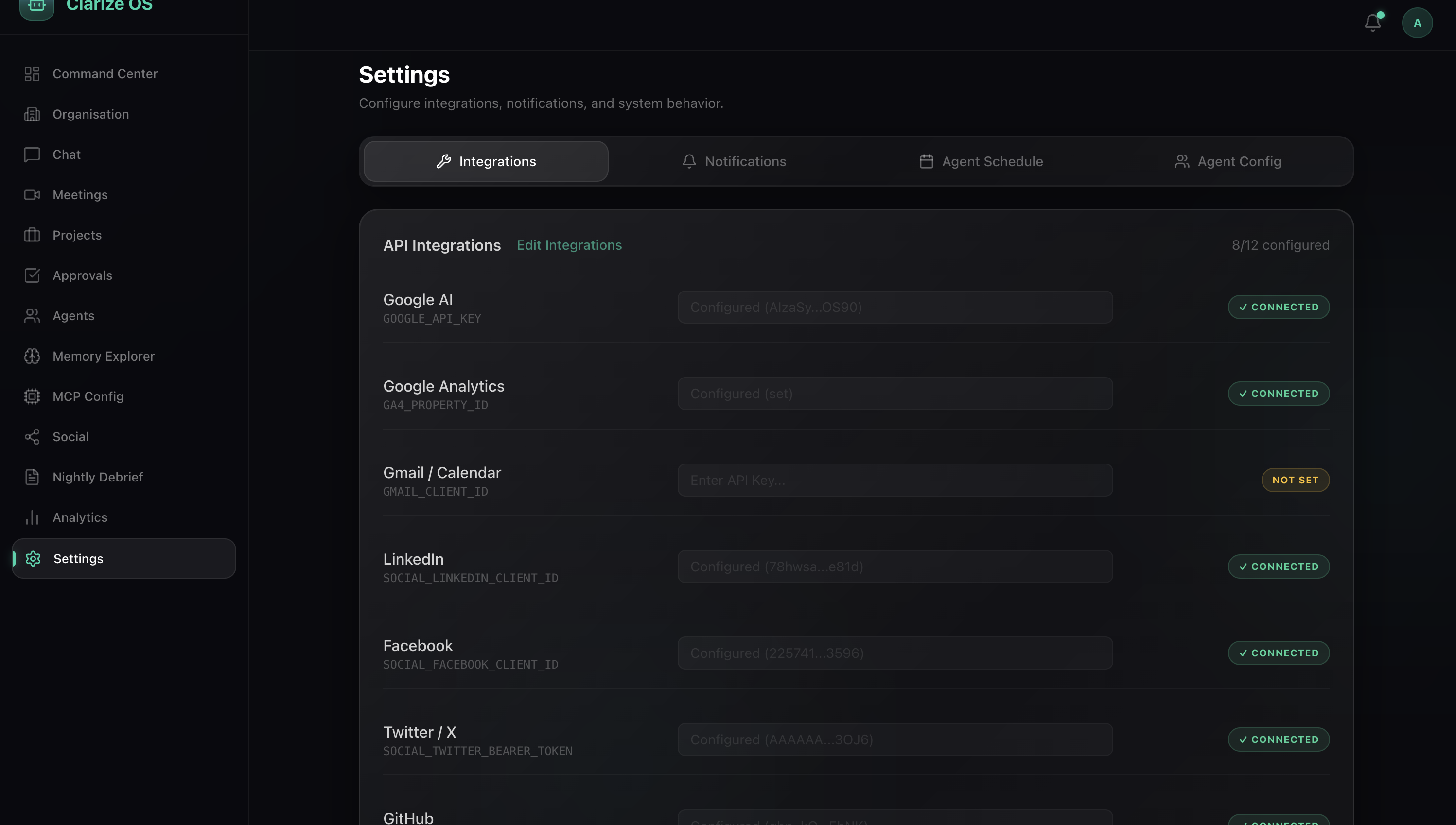Image resolution: width=1456 pixels, height=825 pixels.
Task: Open Nightly Debrief document icon
Action: tap(32, 477)
